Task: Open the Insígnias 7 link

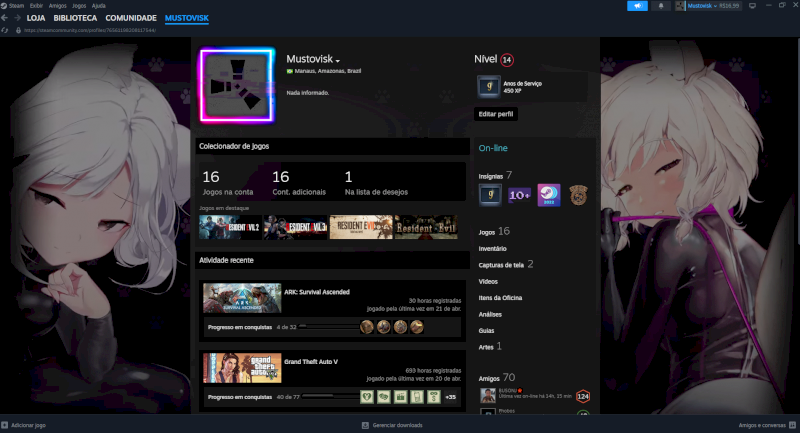Action: [x=495, y=176]
